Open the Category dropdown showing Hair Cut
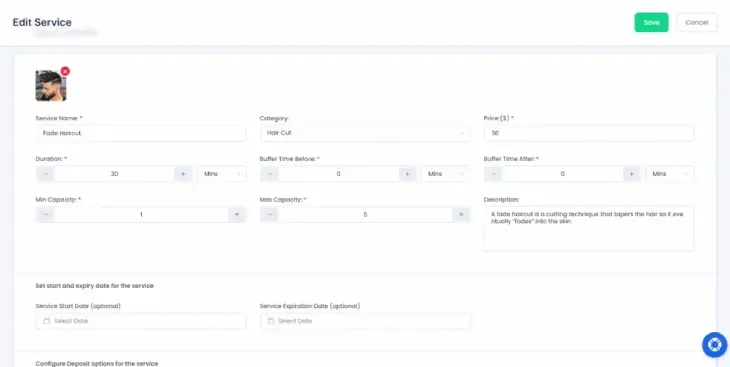The height and width of the screenshot is (367, 730). click(365, 133)
